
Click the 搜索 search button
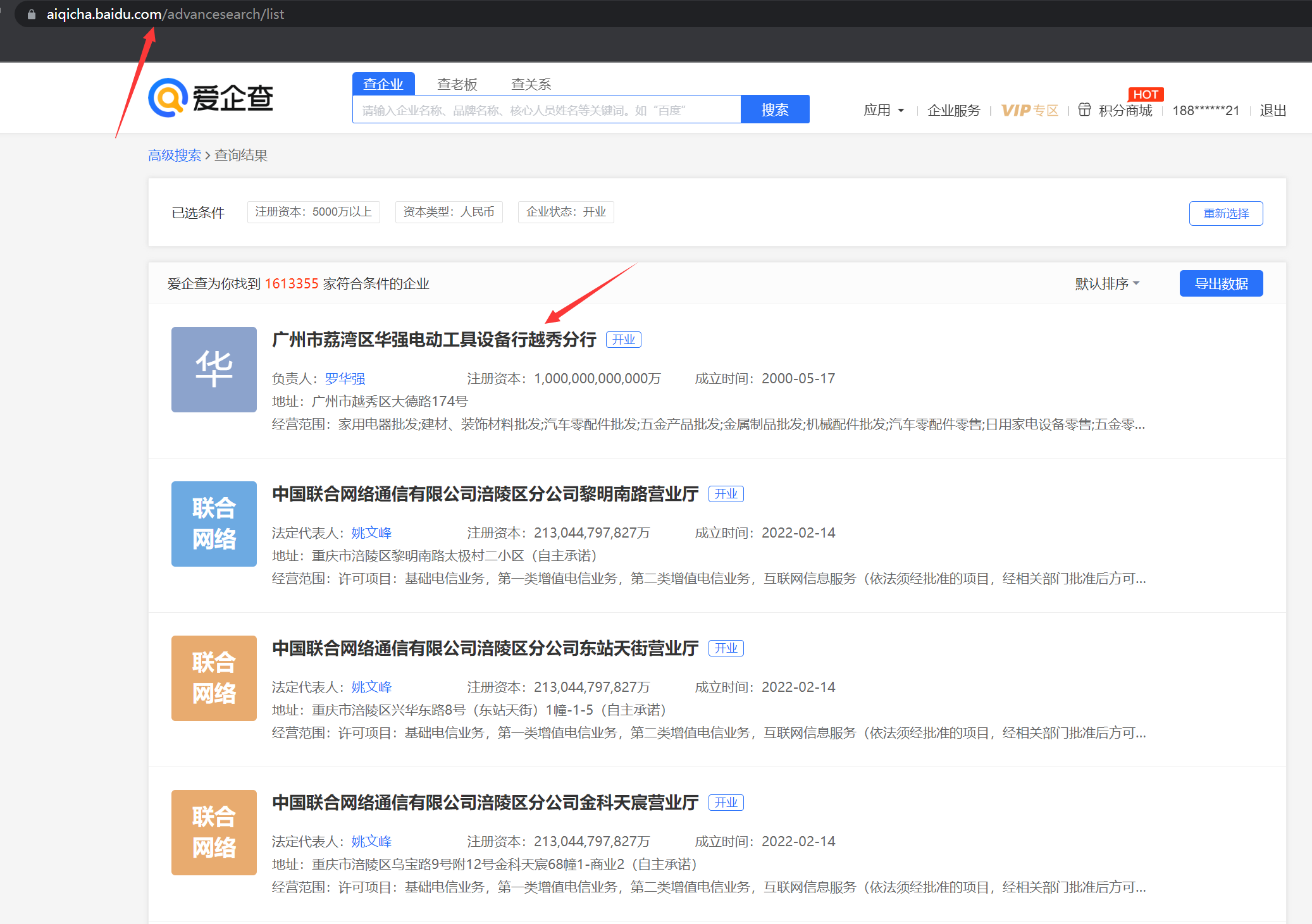point(775,109)
